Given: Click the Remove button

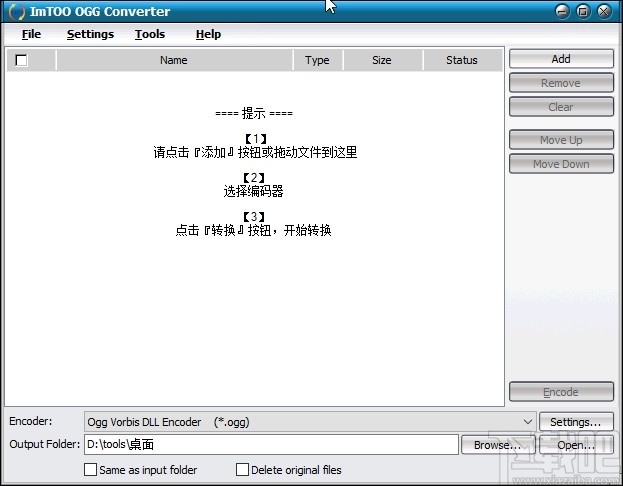Looking at the screenshot, I should pos(561,83).
